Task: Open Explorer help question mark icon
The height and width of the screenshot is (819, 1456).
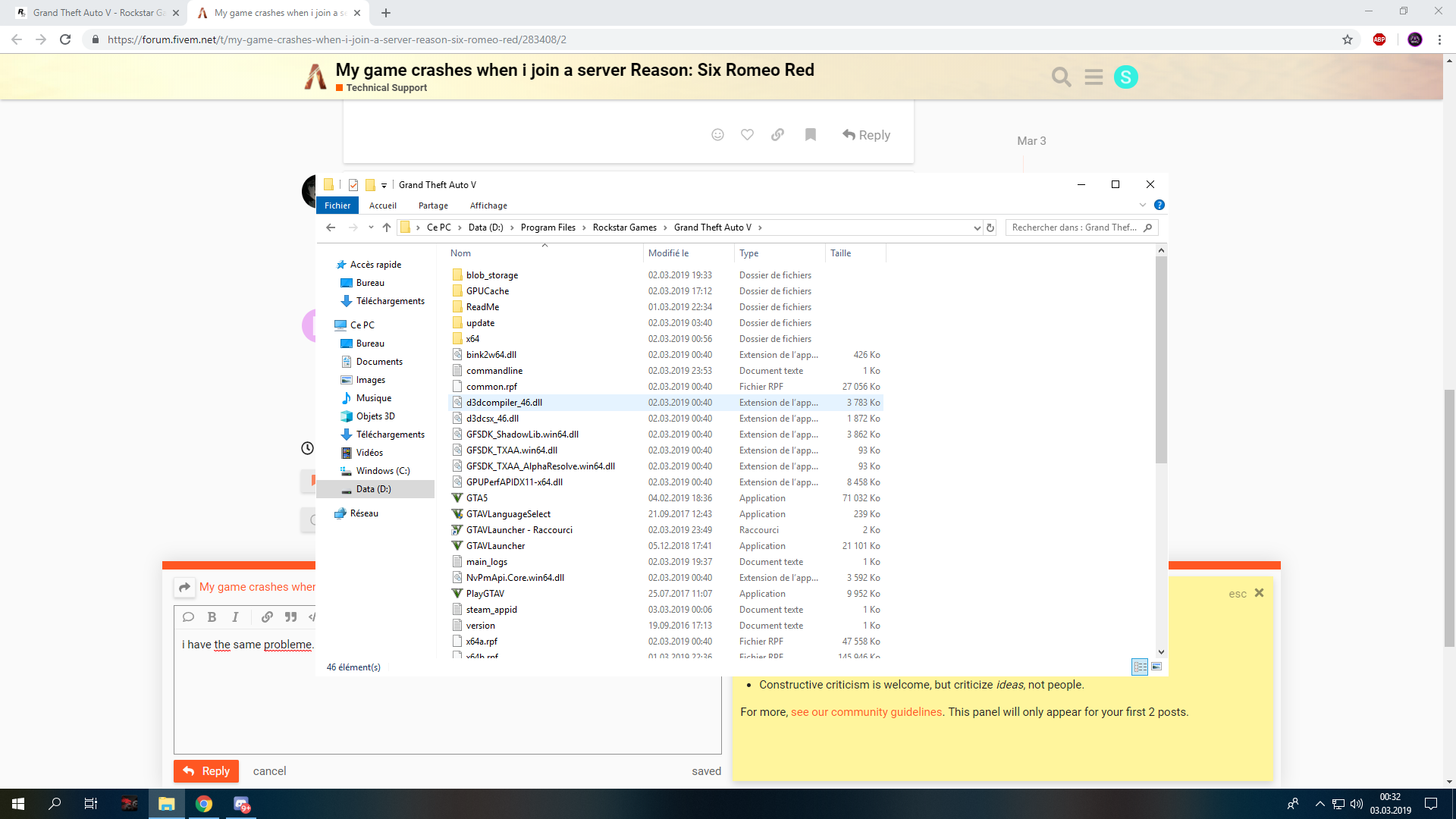Action: coord(1159,205)
